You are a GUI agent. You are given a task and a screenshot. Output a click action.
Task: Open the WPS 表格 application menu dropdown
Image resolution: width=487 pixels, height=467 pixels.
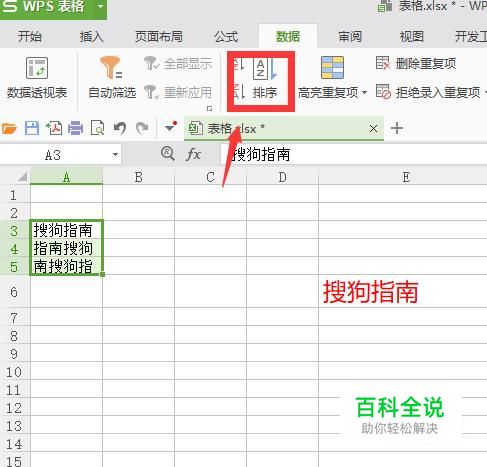(100, 6)
